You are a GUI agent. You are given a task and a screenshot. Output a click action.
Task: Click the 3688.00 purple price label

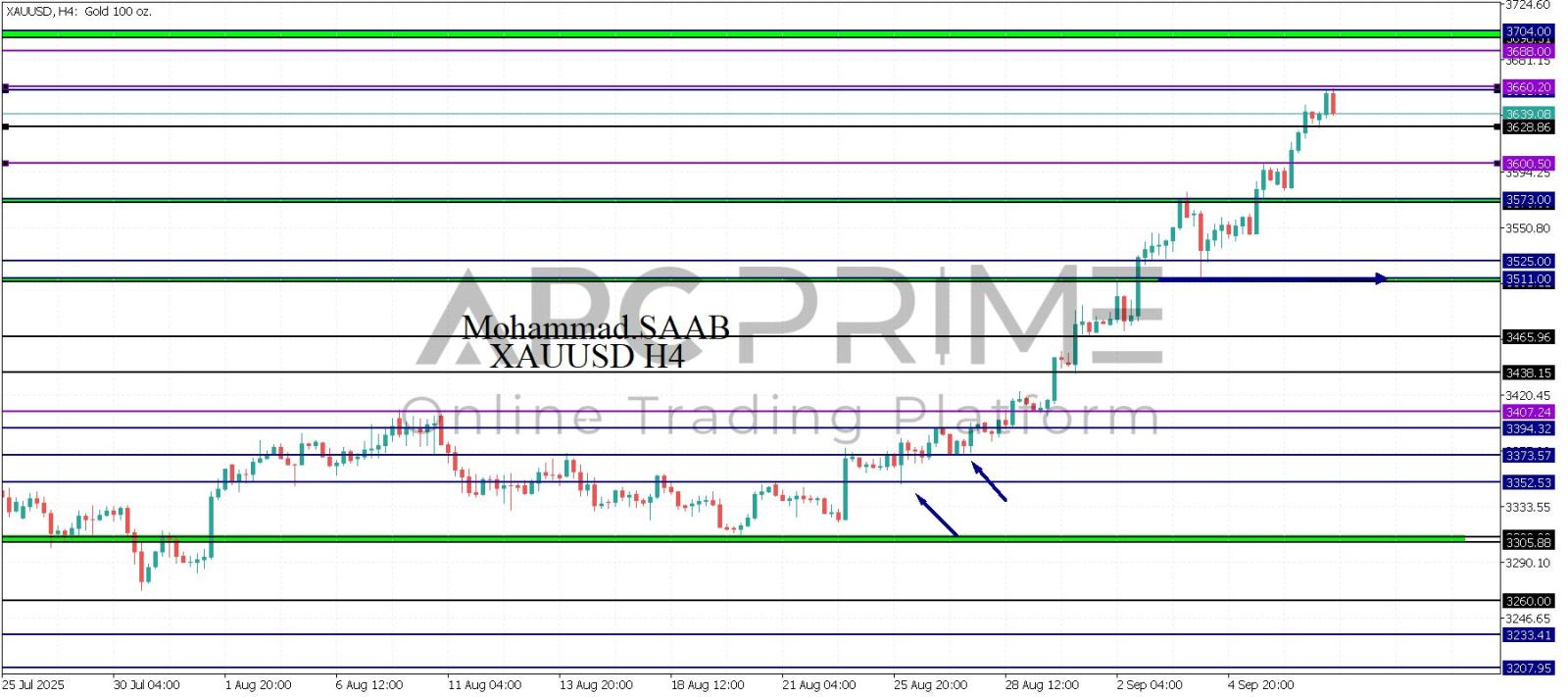[1528, 51]
